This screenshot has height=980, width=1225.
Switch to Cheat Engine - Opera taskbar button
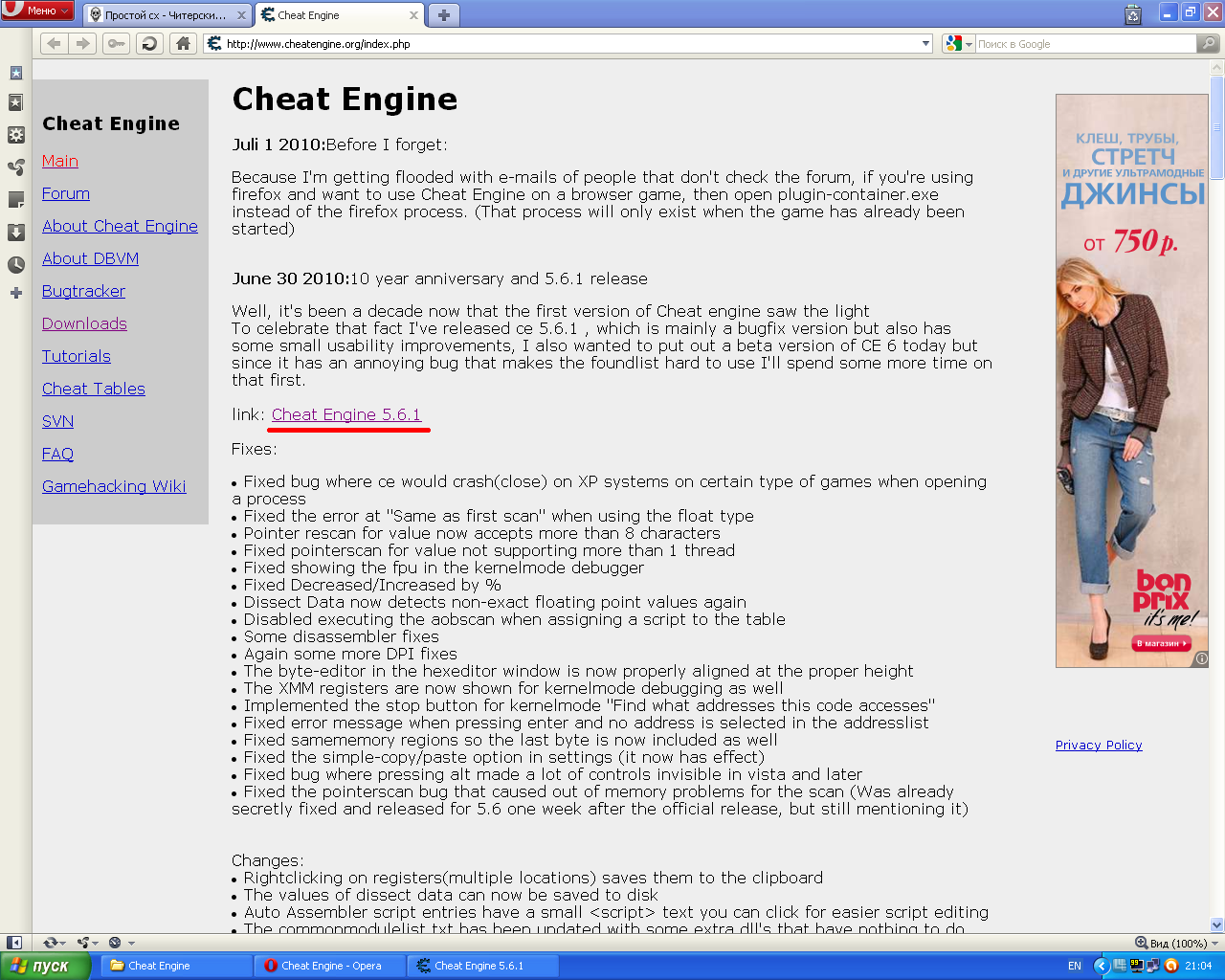point(330,966)
